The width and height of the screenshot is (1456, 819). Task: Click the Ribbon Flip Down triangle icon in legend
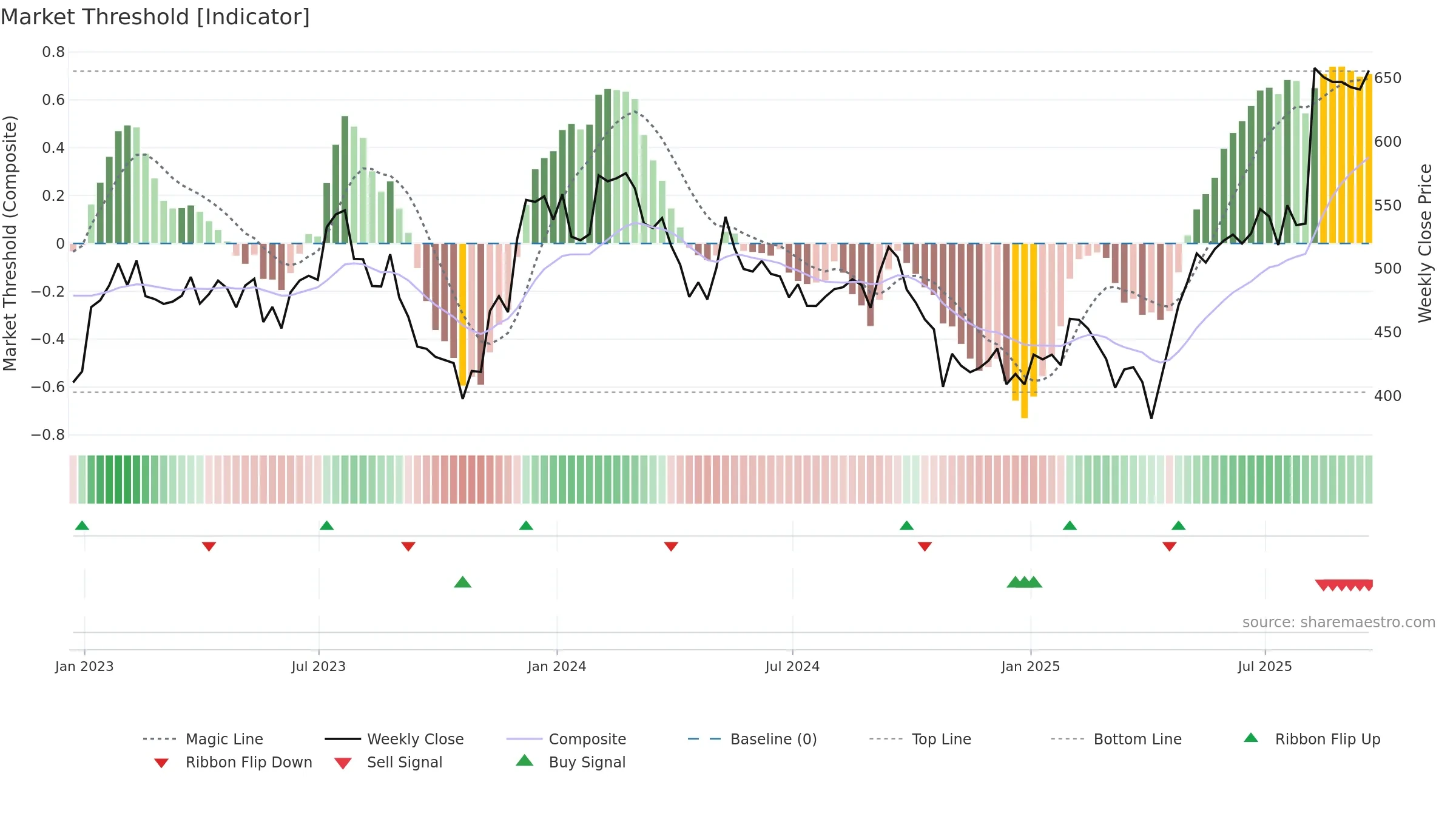coord(161,763)
